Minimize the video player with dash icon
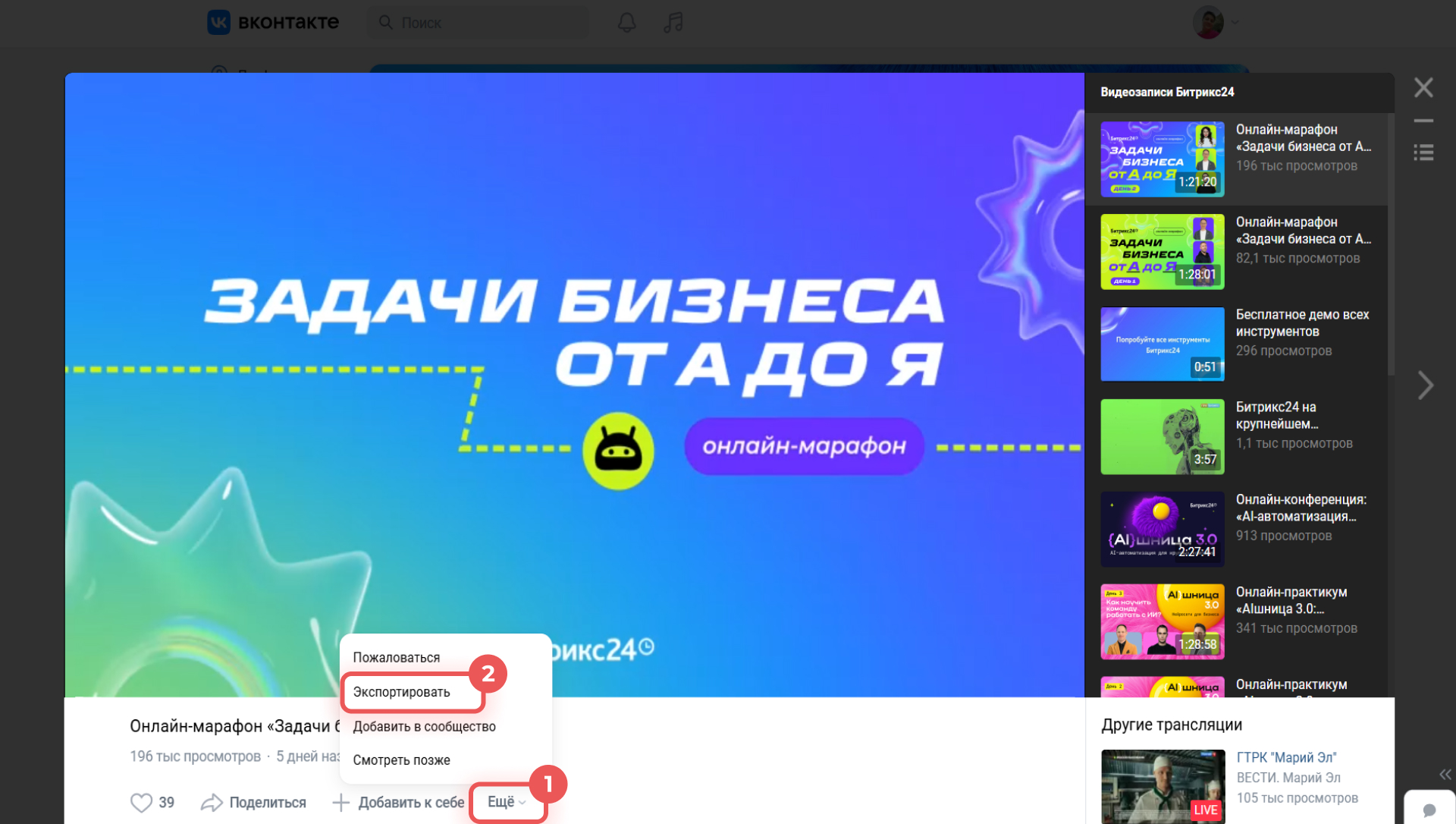 (x=1423, y=121)
